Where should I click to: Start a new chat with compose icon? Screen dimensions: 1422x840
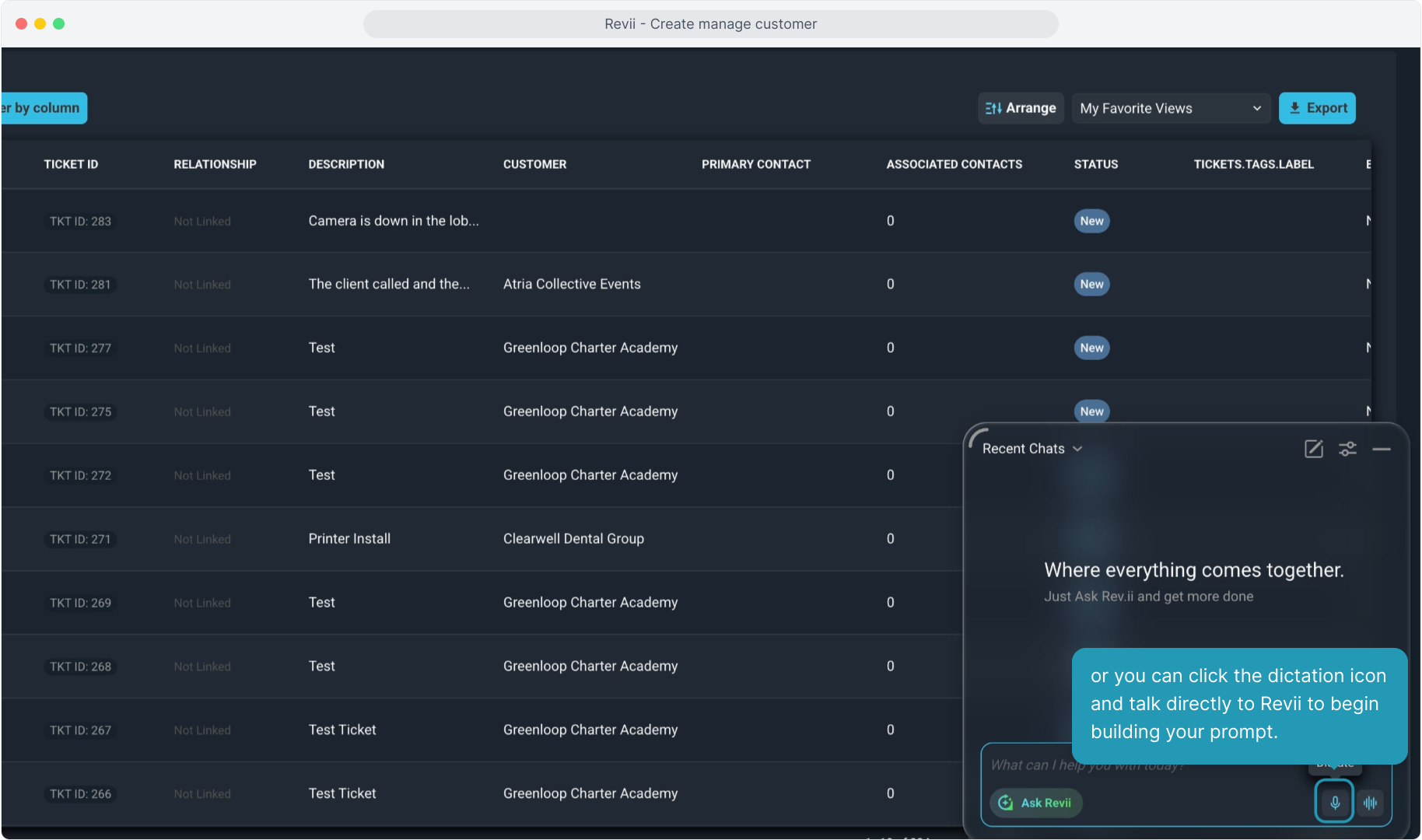click(1313, 449)
